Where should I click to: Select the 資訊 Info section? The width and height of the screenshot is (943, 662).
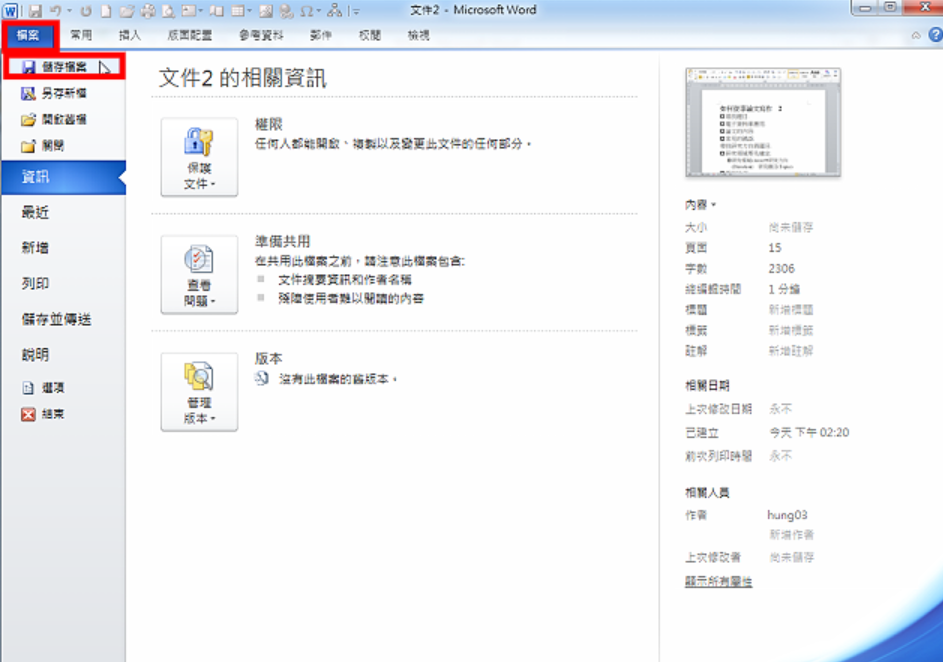tap(64, 177)
